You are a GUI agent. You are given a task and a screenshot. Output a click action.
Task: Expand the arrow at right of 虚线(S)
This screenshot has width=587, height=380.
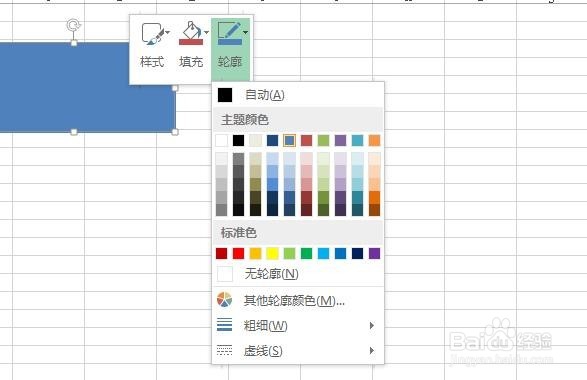coord(371,350)
